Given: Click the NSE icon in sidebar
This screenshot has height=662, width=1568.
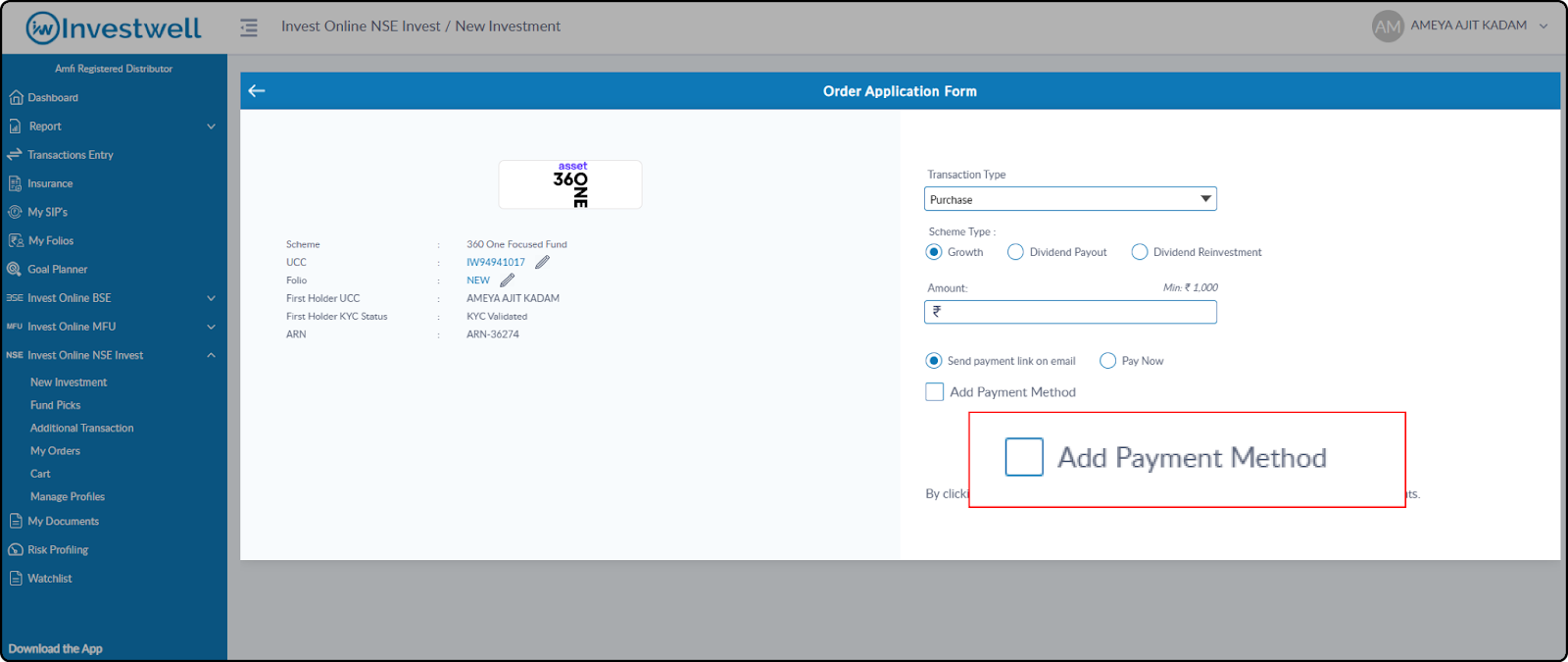Looking at the screenshot, I should [15, 355].
